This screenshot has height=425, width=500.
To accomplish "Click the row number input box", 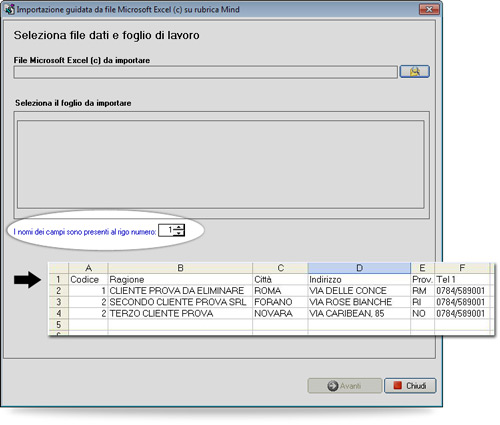I will 167,230.
